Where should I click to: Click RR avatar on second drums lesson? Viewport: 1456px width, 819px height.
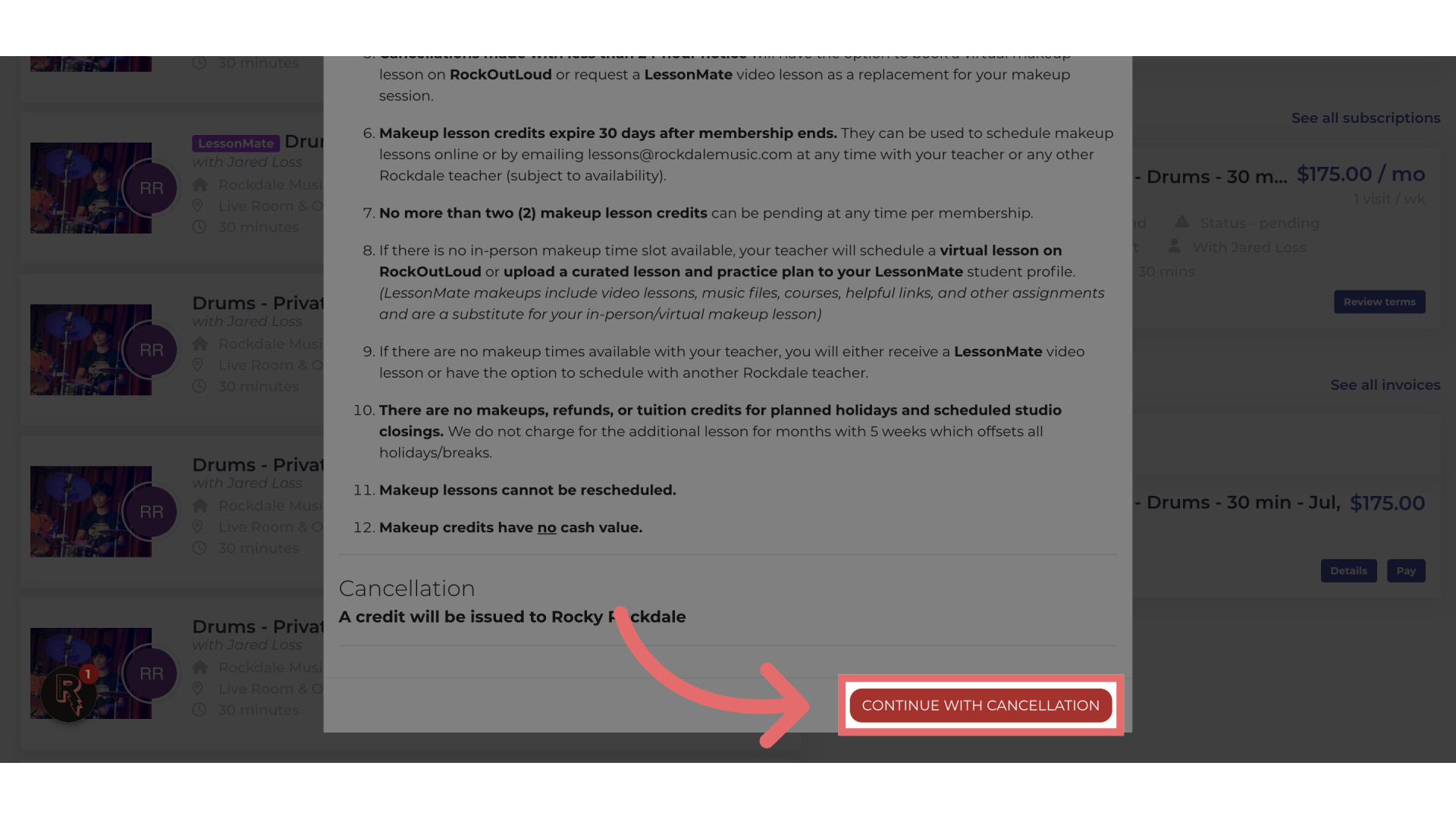pyautogui.click(x=151, y=349)
